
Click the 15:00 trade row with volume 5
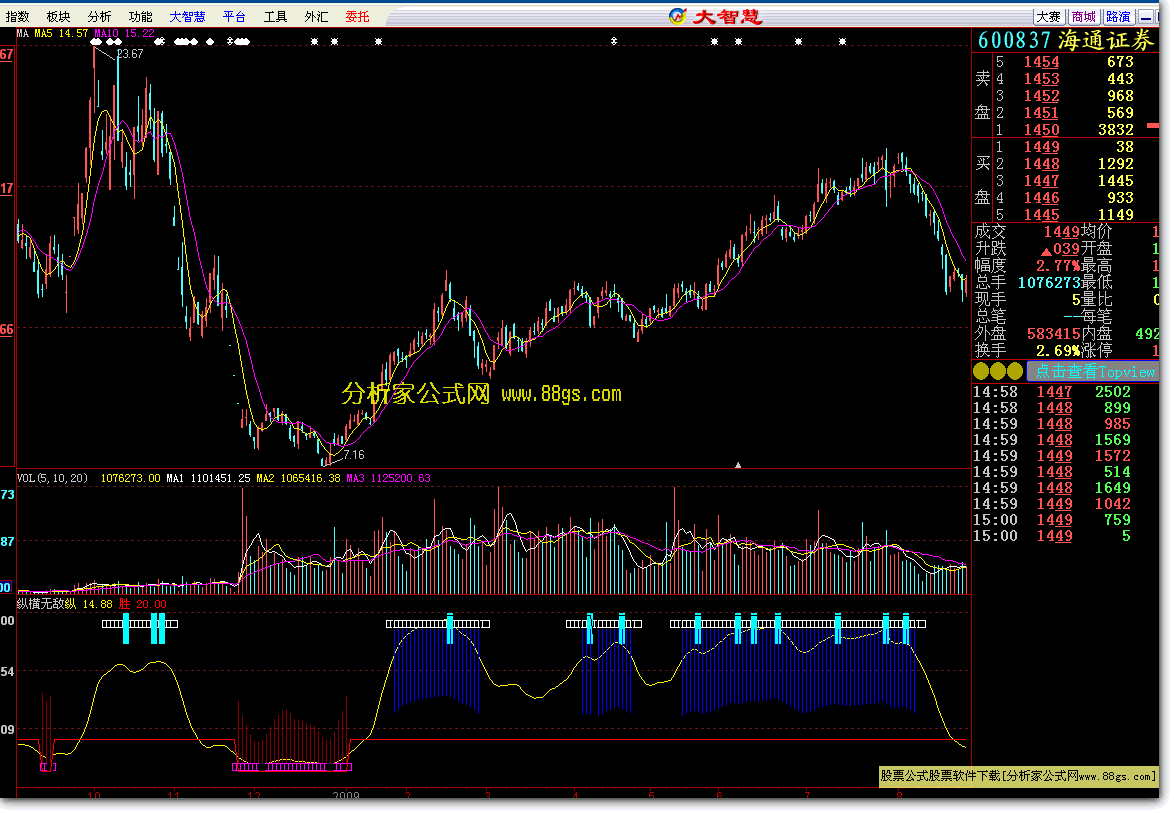(x=1052, y=535)
